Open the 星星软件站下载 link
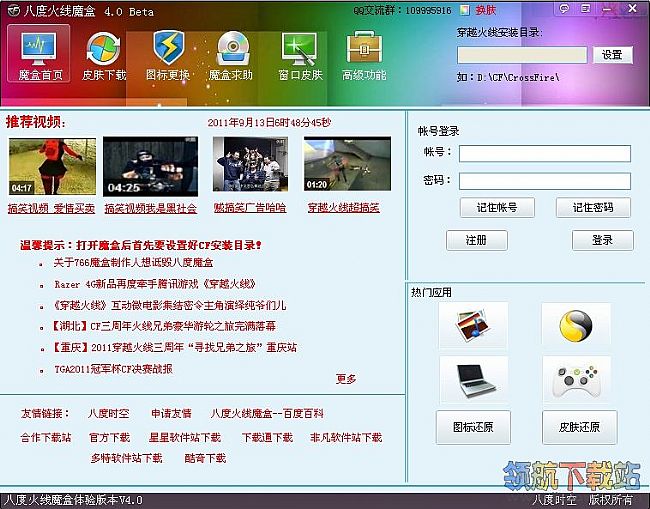 pyautogui.click(x=185, y=437)
